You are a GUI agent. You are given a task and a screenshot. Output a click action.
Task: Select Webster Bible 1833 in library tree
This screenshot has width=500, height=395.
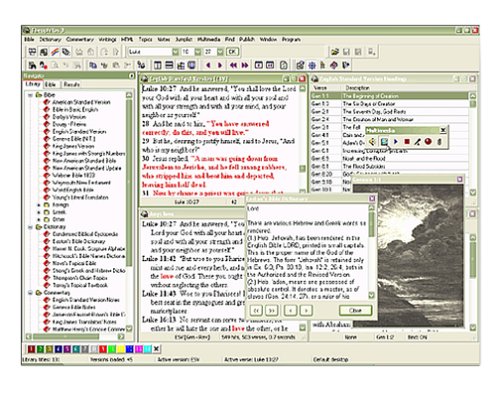[74, 175]
